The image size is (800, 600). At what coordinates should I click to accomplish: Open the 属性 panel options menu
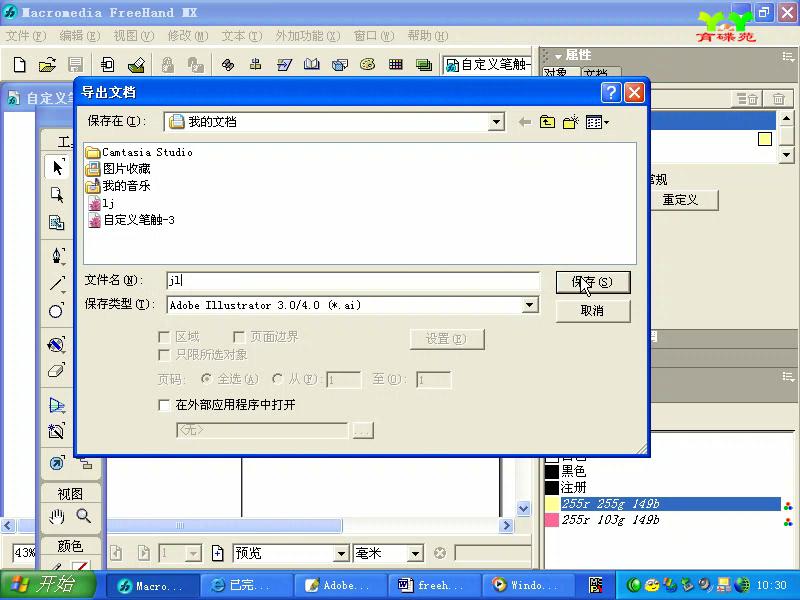coord(788,57)
